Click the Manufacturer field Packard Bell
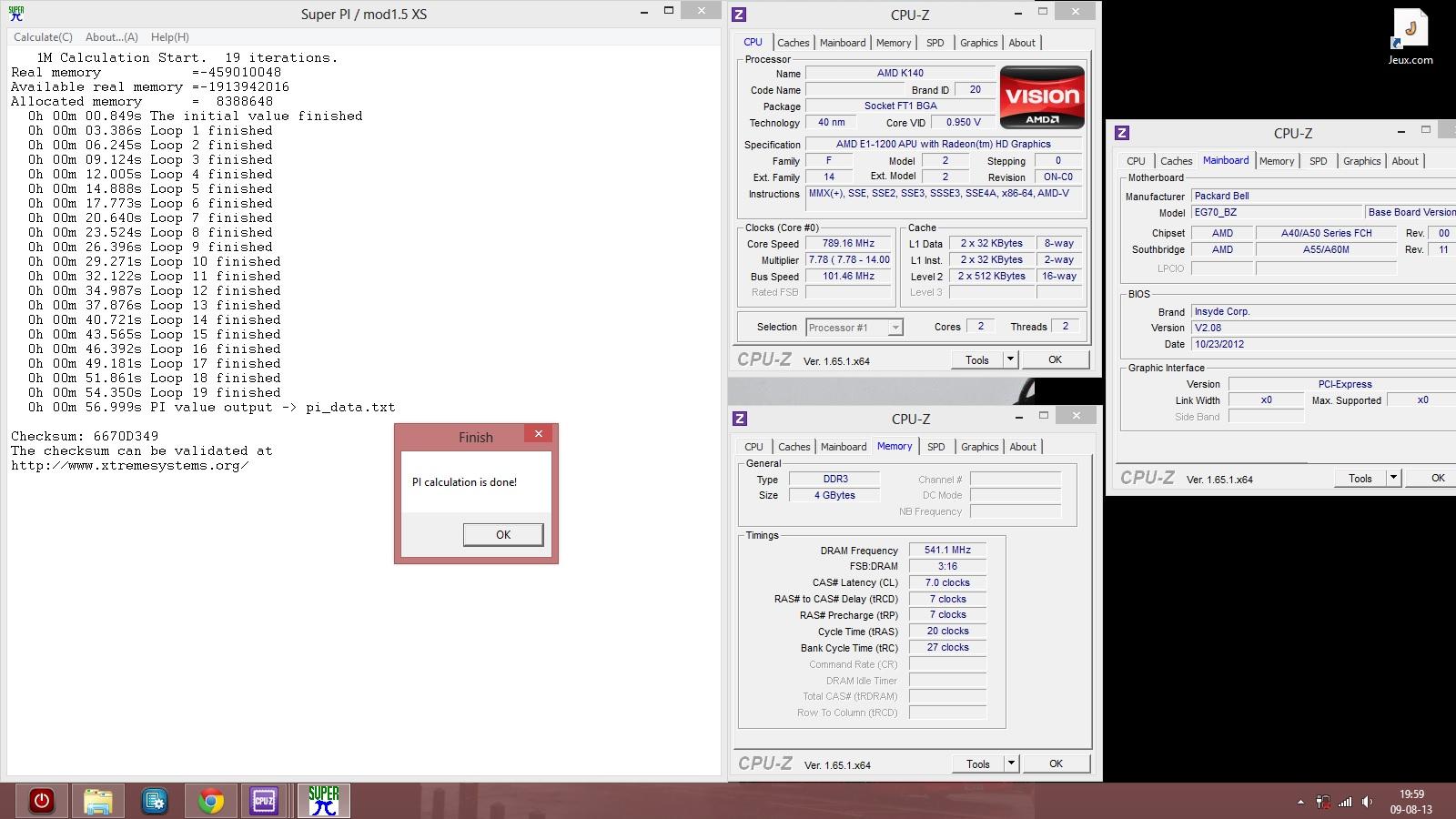The image size is (1456, 819). pos(1324,196)
